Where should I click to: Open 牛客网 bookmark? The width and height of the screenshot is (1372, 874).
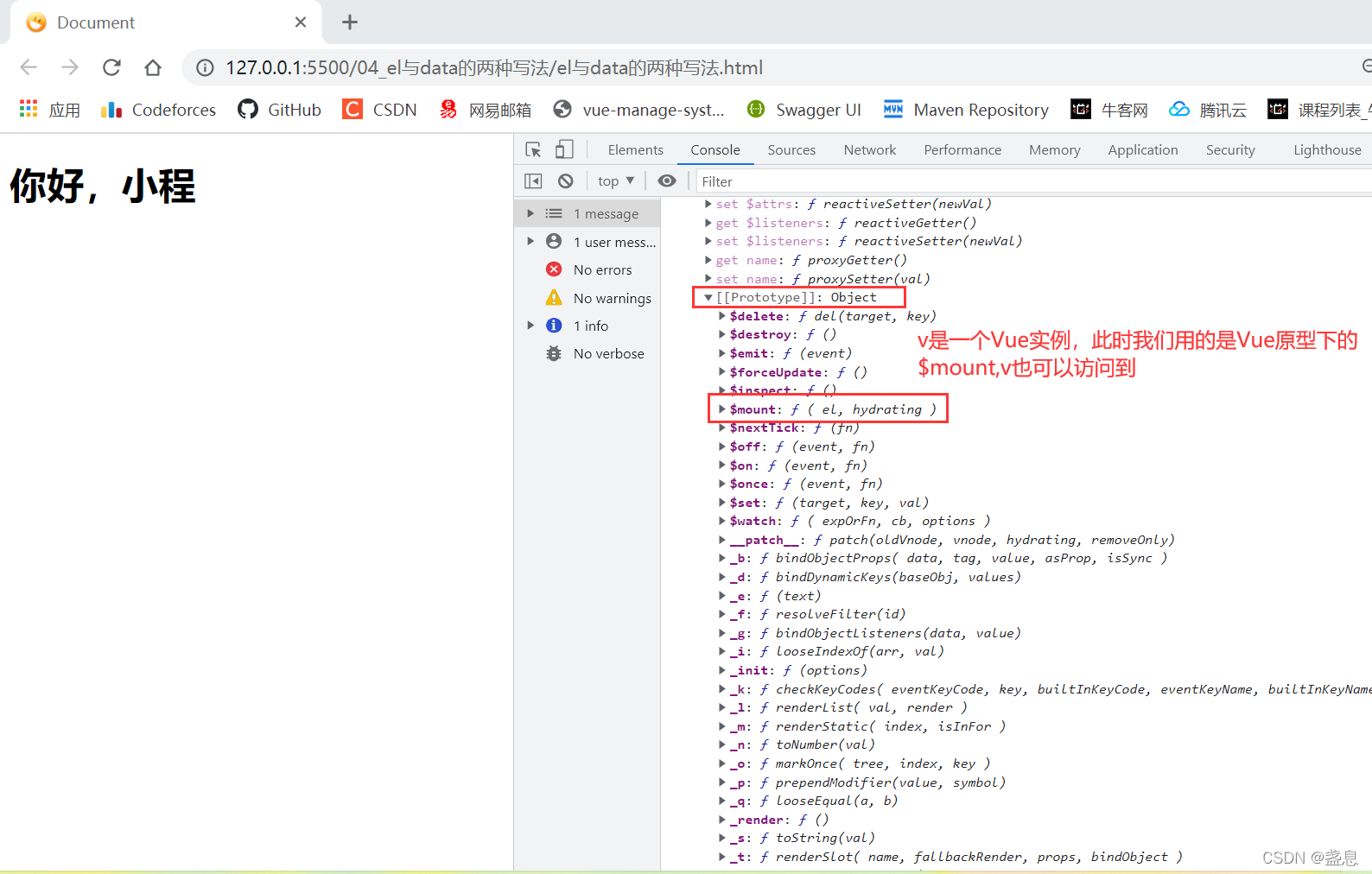coord(1109,110)
